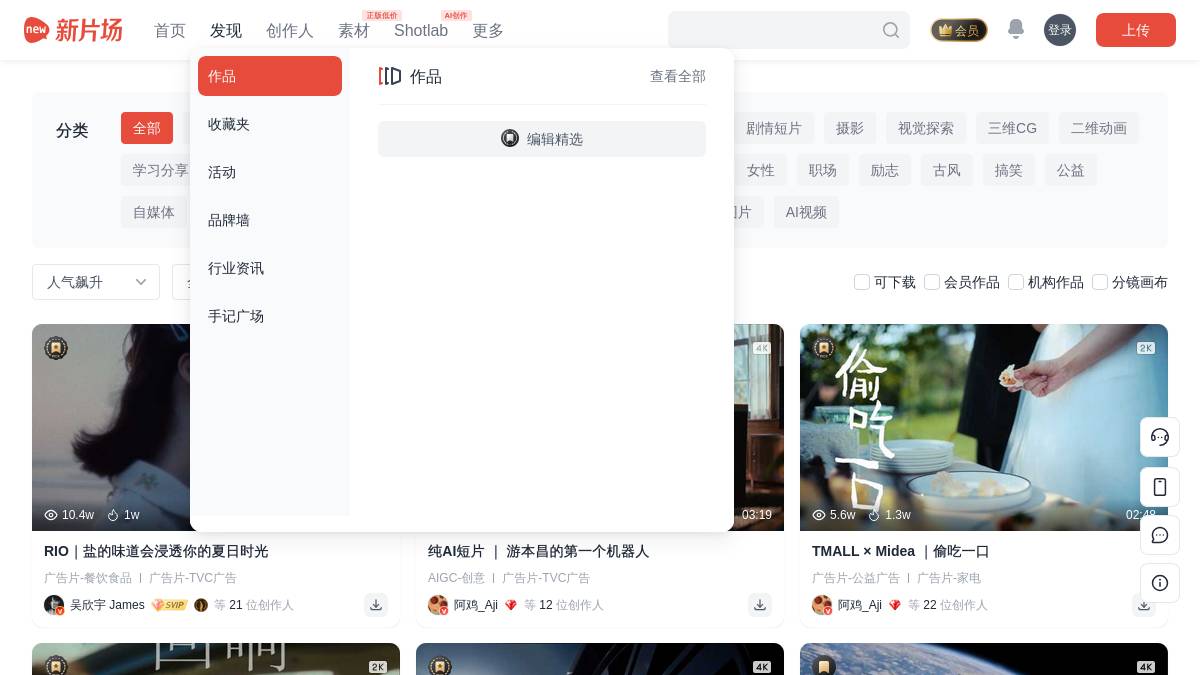Open the 首页 nav item
This screenshot has width=1200, height=675.
pos(170,31)
